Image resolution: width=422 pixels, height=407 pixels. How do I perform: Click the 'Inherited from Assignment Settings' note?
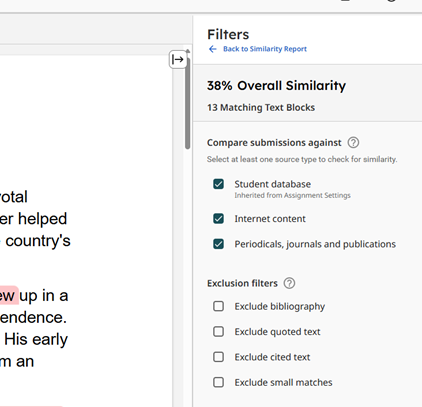292,195
